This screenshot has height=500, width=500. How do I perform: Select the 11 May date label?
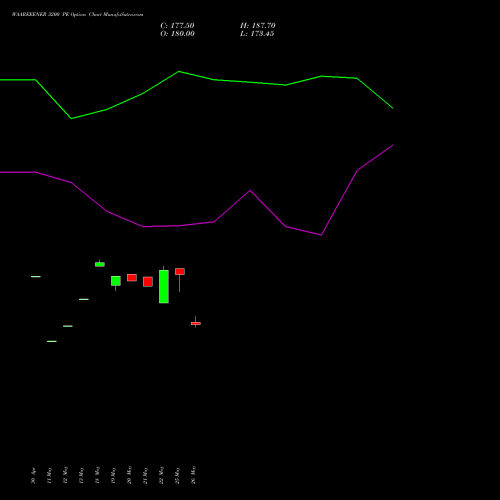pos(49,476)
